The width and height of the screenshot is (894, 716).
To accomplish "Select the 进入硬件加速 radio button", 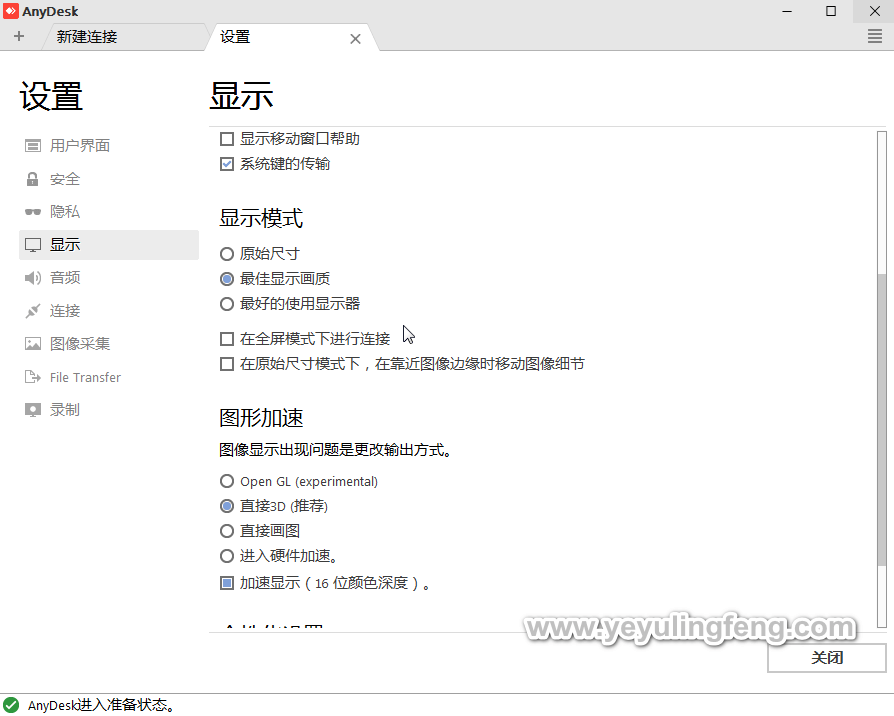I will click(227, 556).
